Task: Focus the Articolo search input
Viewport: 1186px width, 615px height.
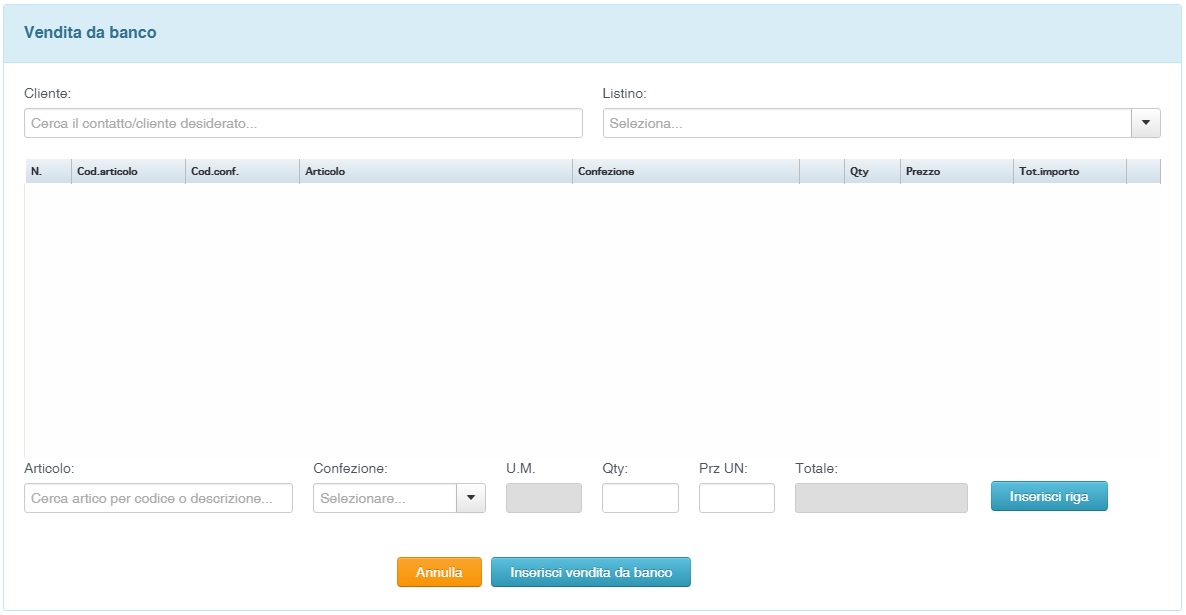Action: pos(158,498)
